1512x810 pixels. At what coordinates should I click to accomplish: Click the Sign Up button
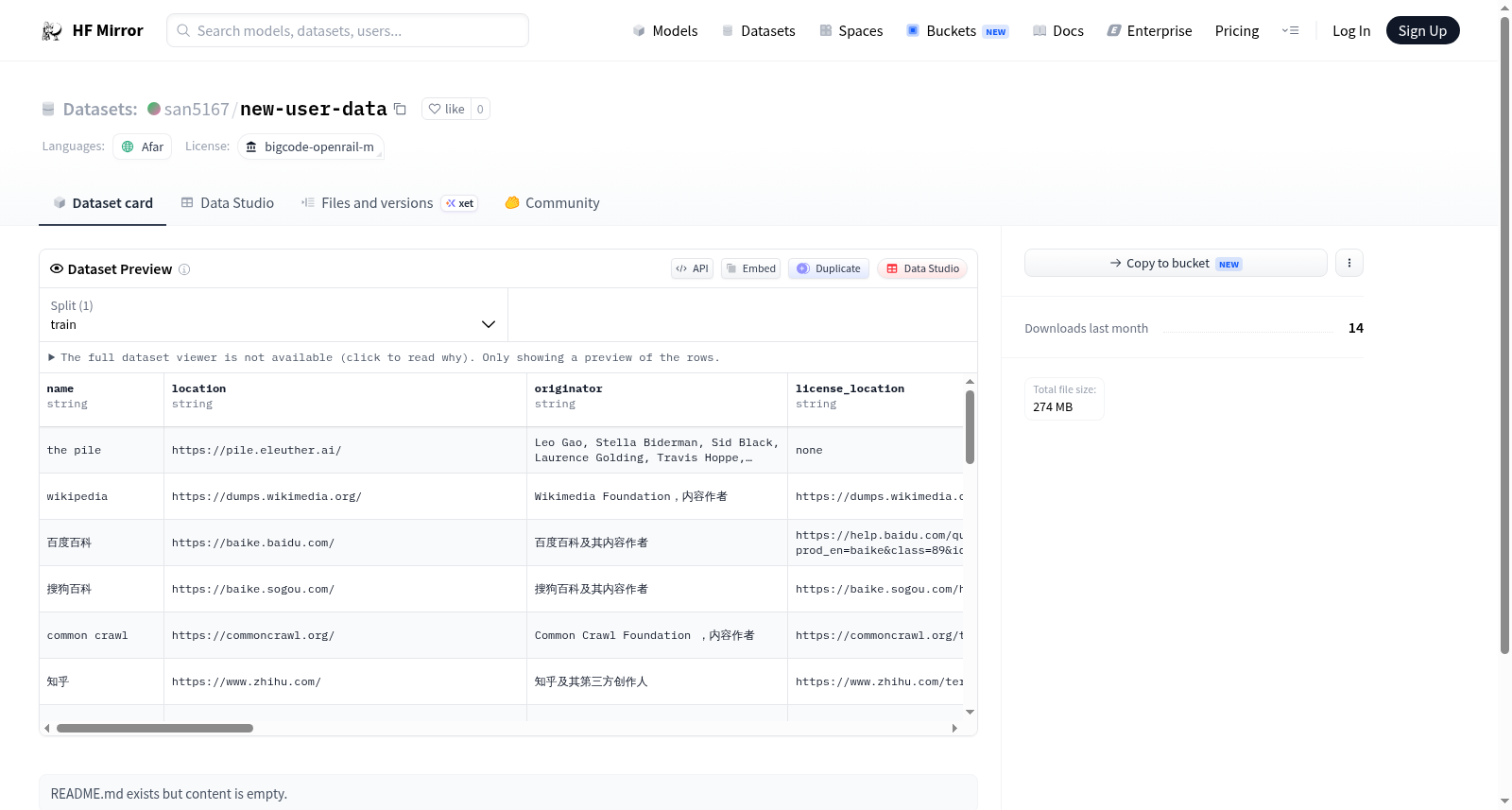click(x=1422, y=30)
